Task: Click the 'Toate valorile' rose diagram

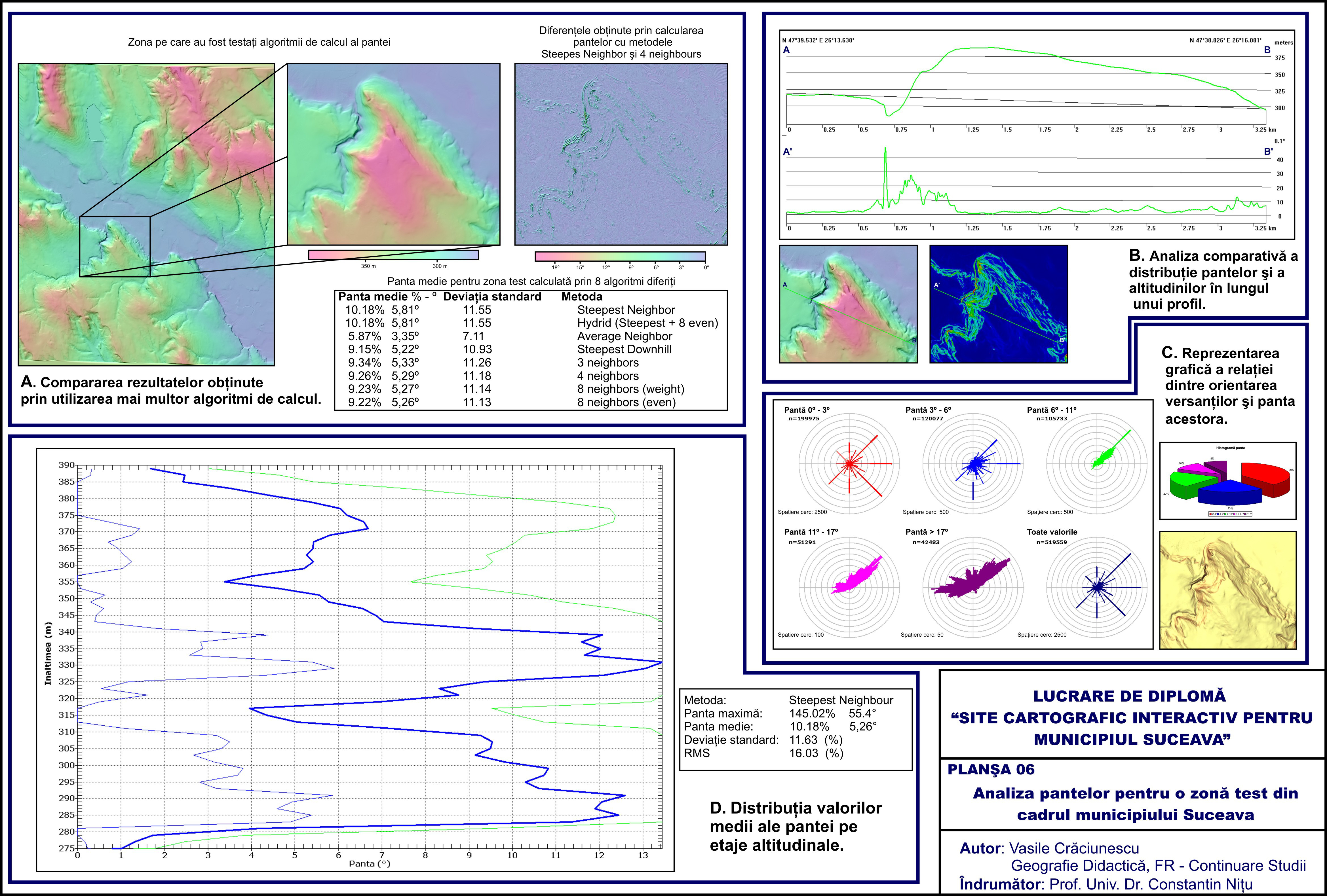Action: (1097, 587)
